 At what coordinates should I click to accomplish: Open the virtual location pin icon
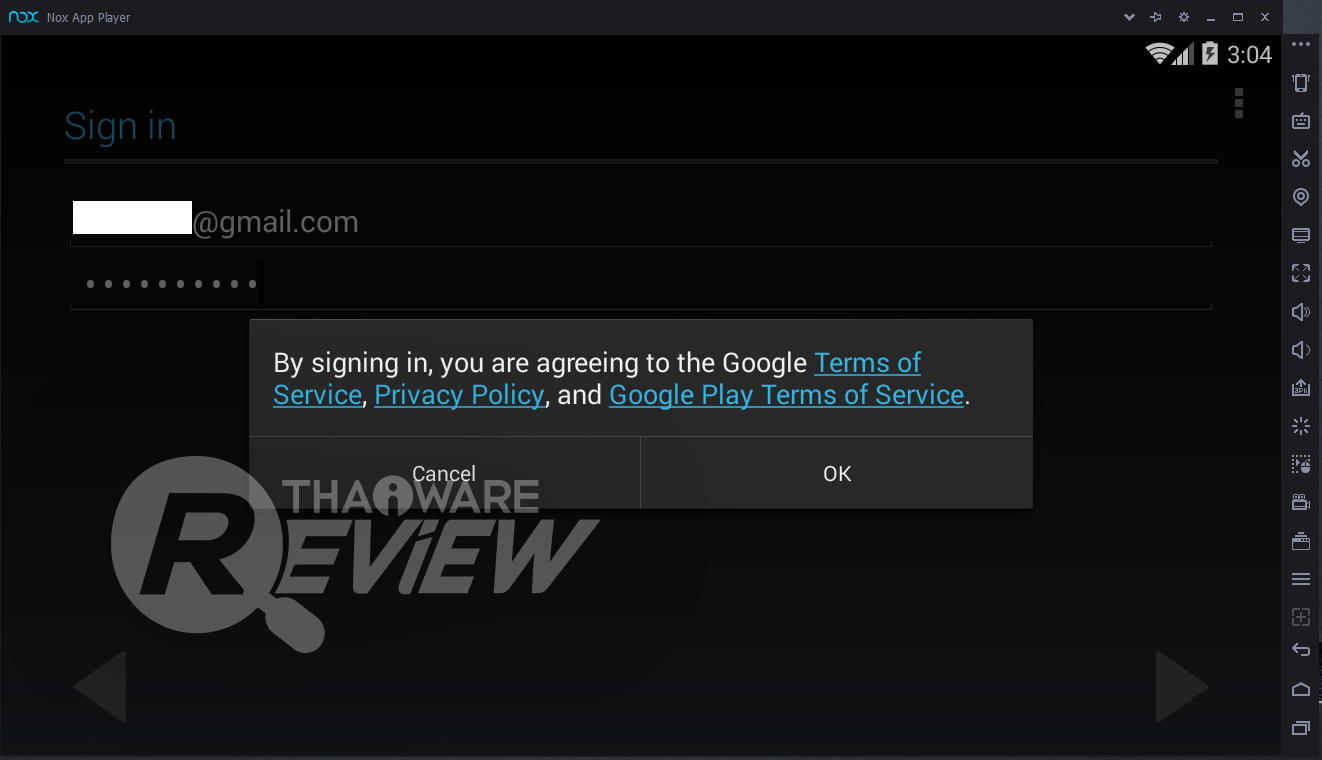pyautogui.click(x=1301, y=197)
